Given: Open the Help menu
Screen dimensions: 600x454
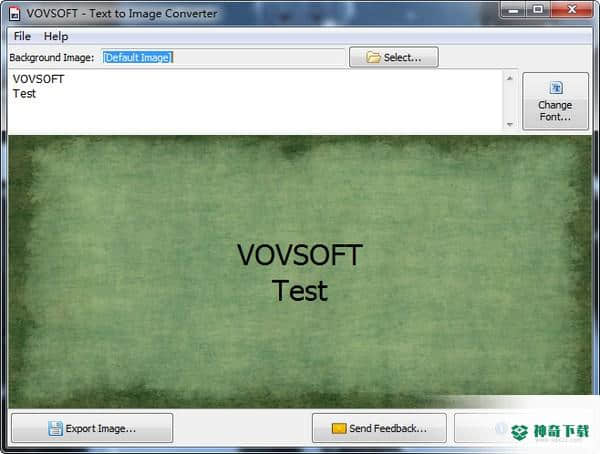Looking at the screenshot, I should (56, 36).
